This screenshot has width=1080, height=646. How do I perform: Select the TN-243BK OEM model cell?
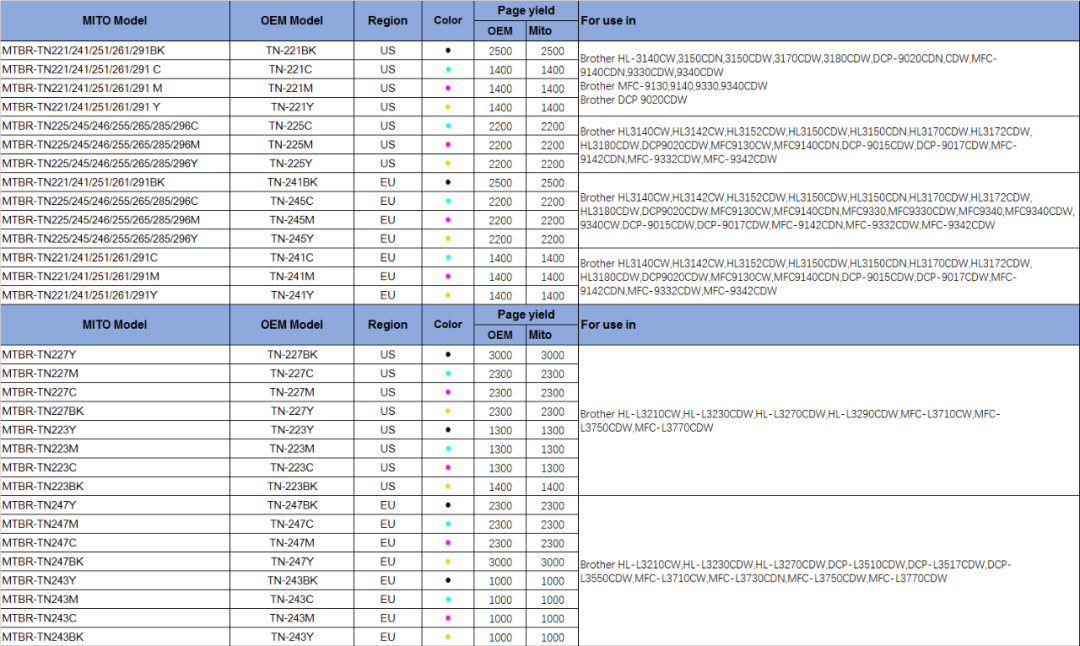click(x=291, y=581)
